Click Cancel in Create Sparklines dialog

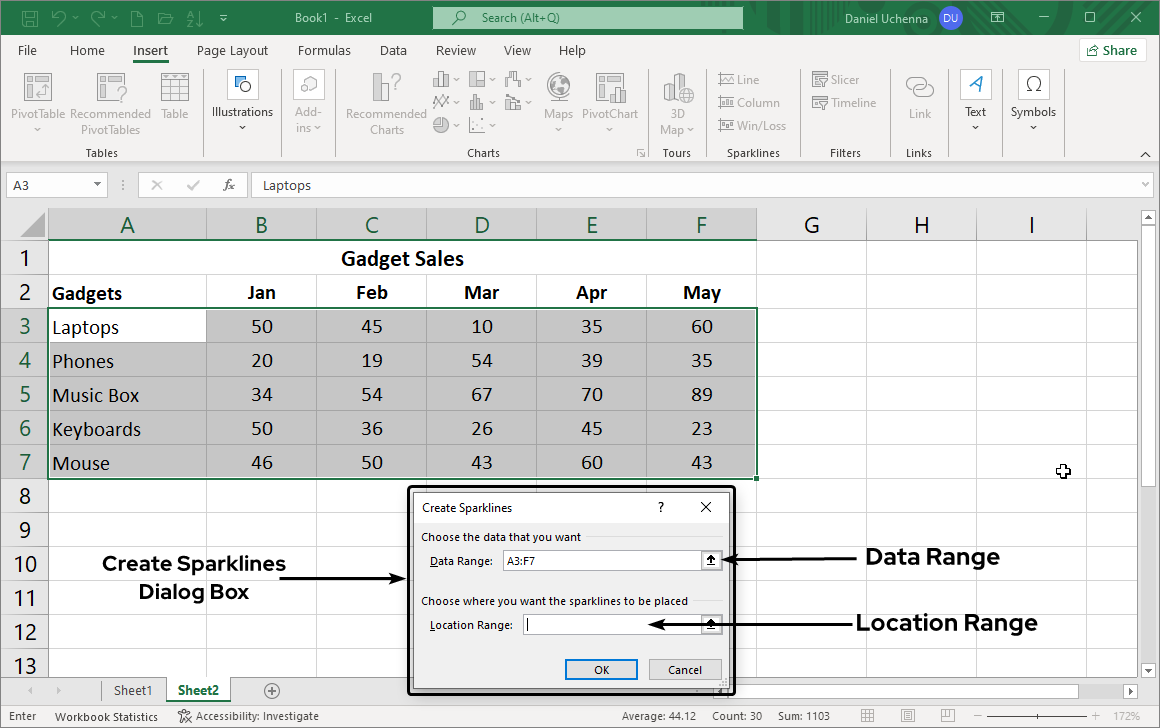click(685, 670)
